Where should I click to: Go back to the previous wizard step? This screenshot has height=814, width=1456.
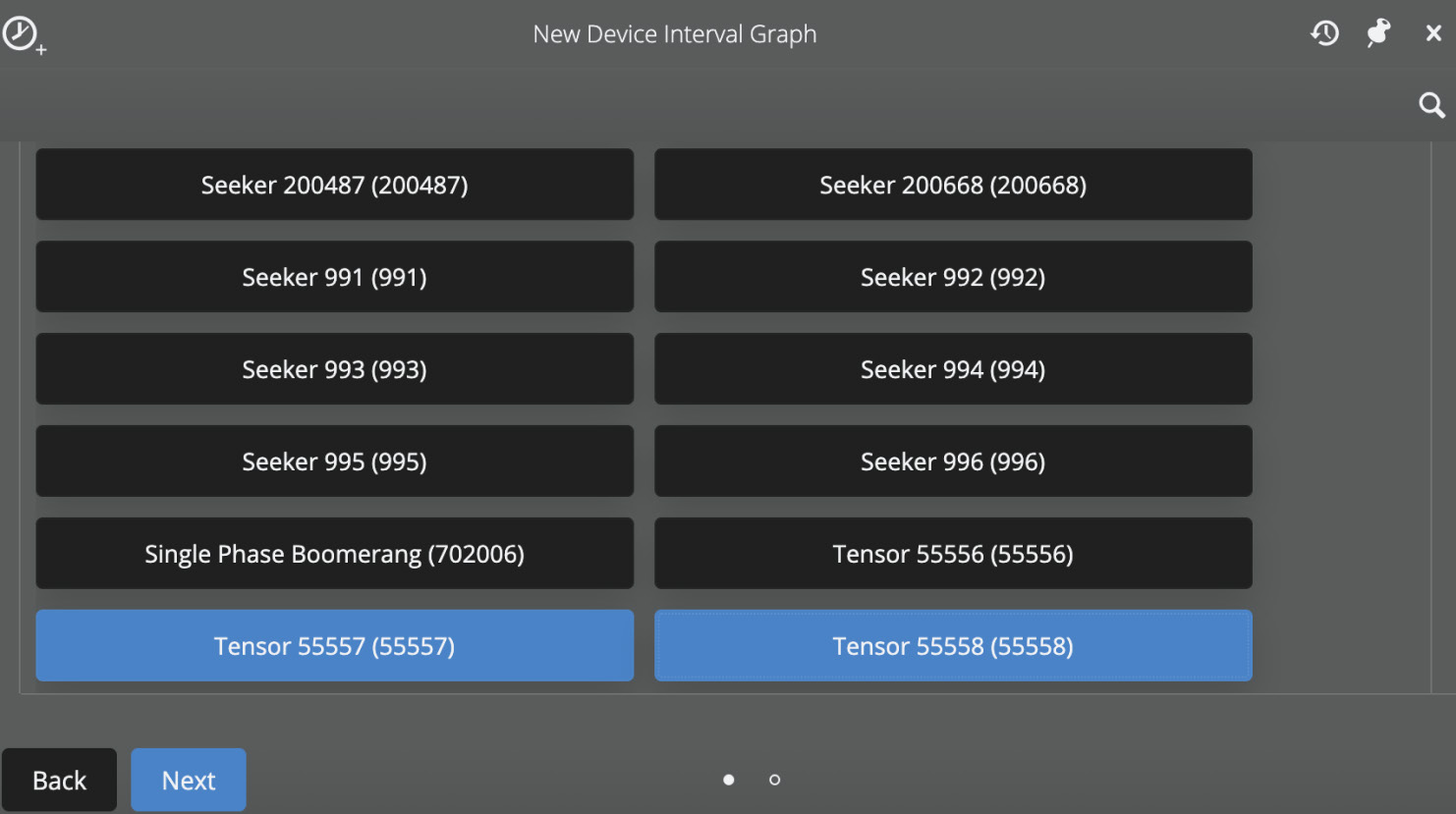click(59, 780)
